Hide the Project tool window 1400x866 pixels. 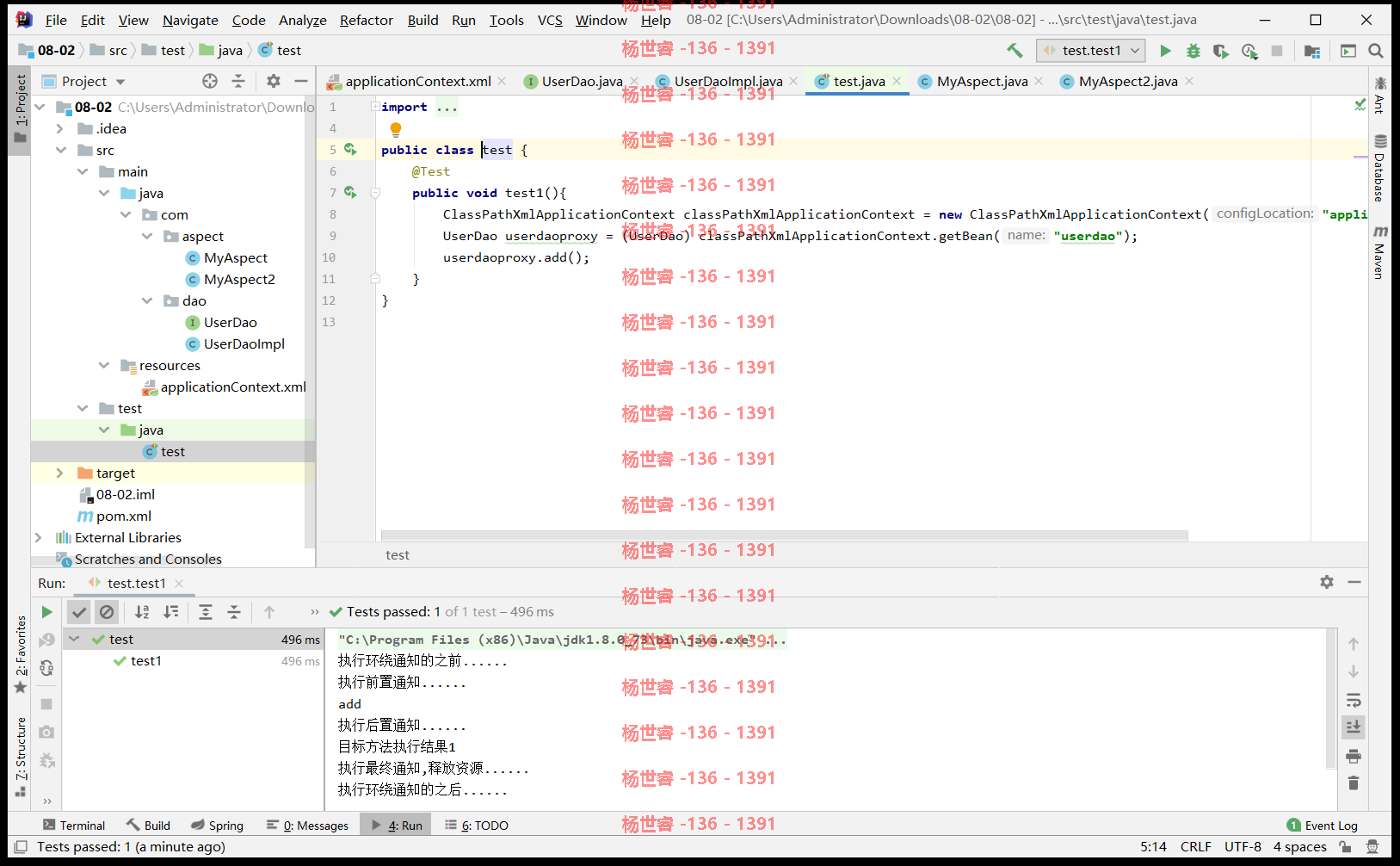pos(300,81)
